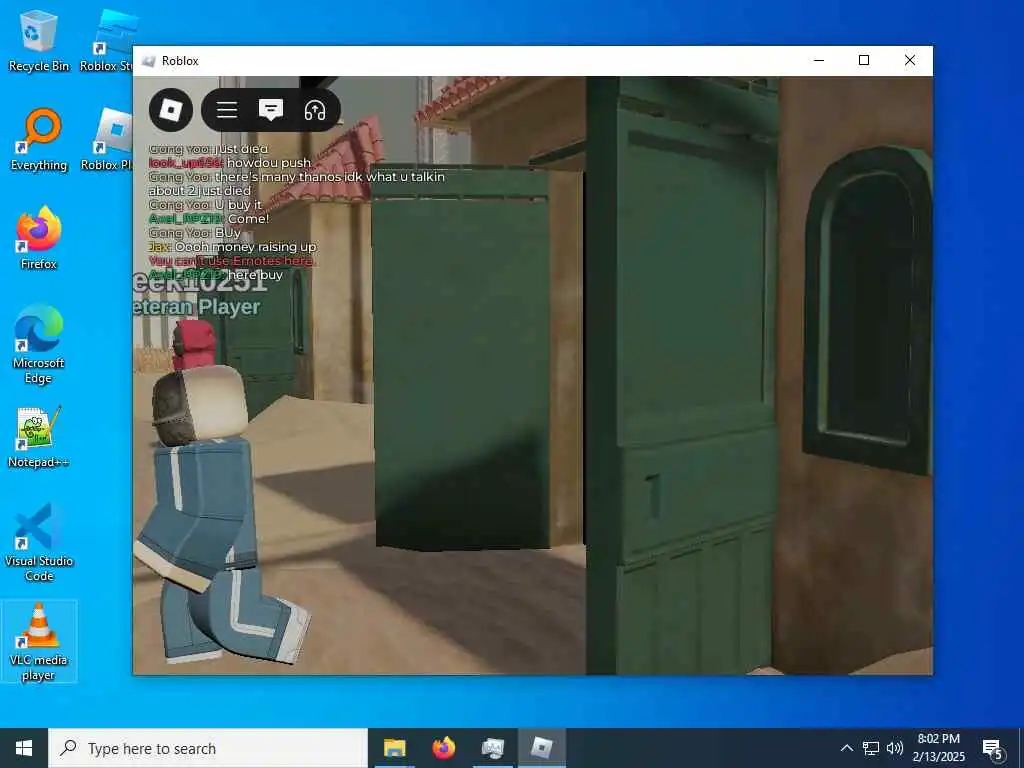Expand hidden system tray icons

click(846, 748)
